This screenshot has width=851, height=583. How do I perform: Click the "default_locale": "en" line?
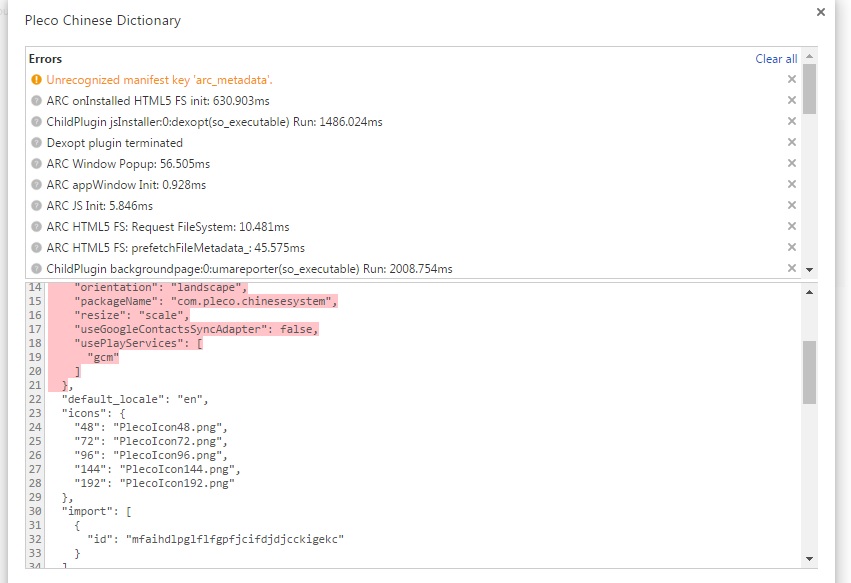point(135,400)
